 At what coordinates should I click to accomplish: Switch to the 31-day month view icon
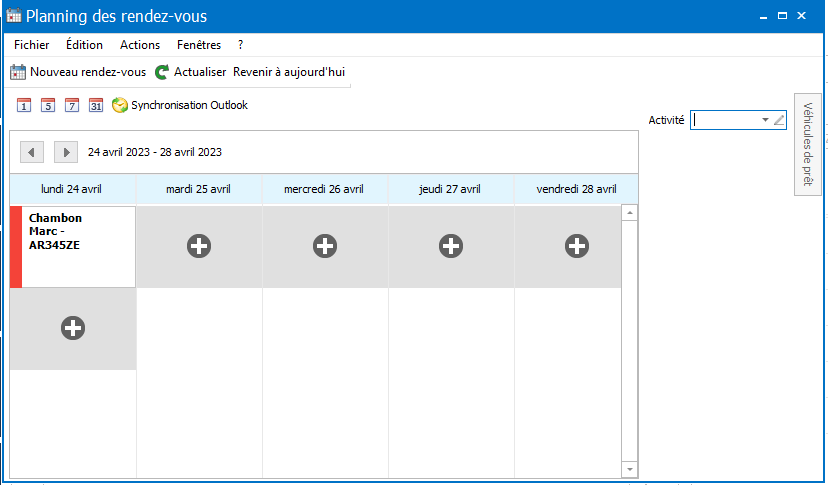click(96, 105)
